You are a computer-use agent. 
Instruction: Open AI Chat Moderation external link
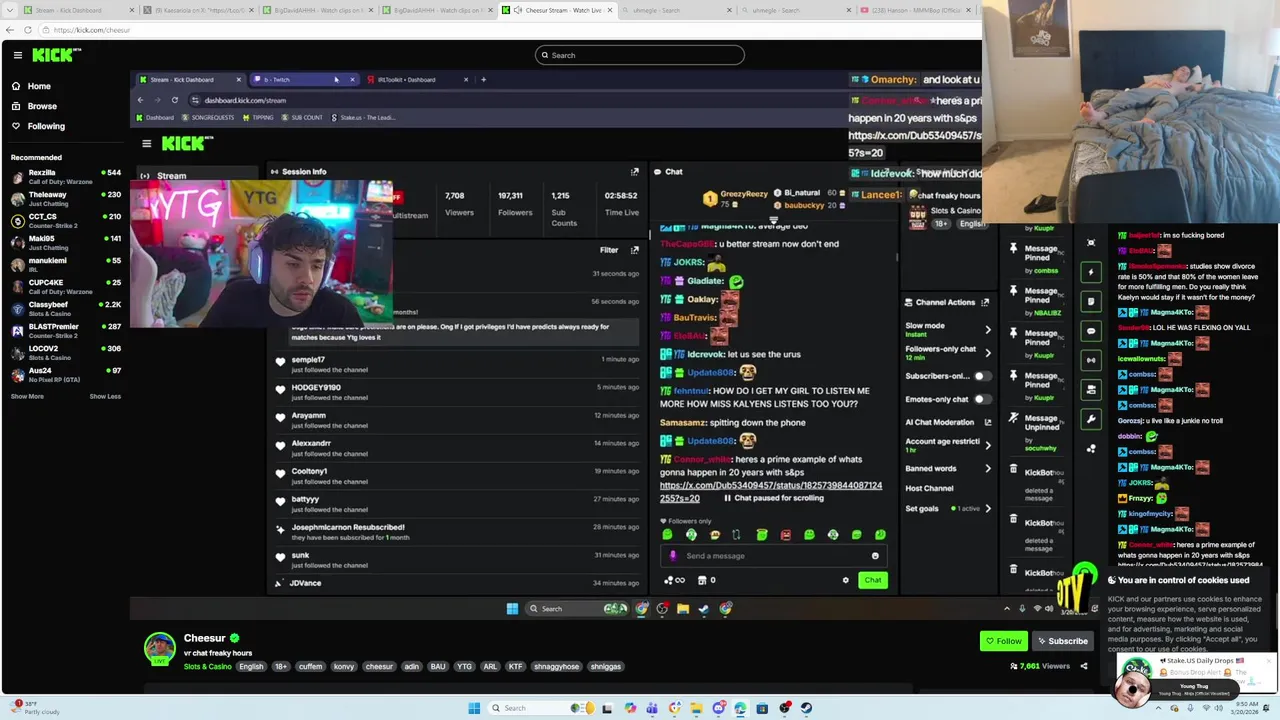[x=988, y=422]
